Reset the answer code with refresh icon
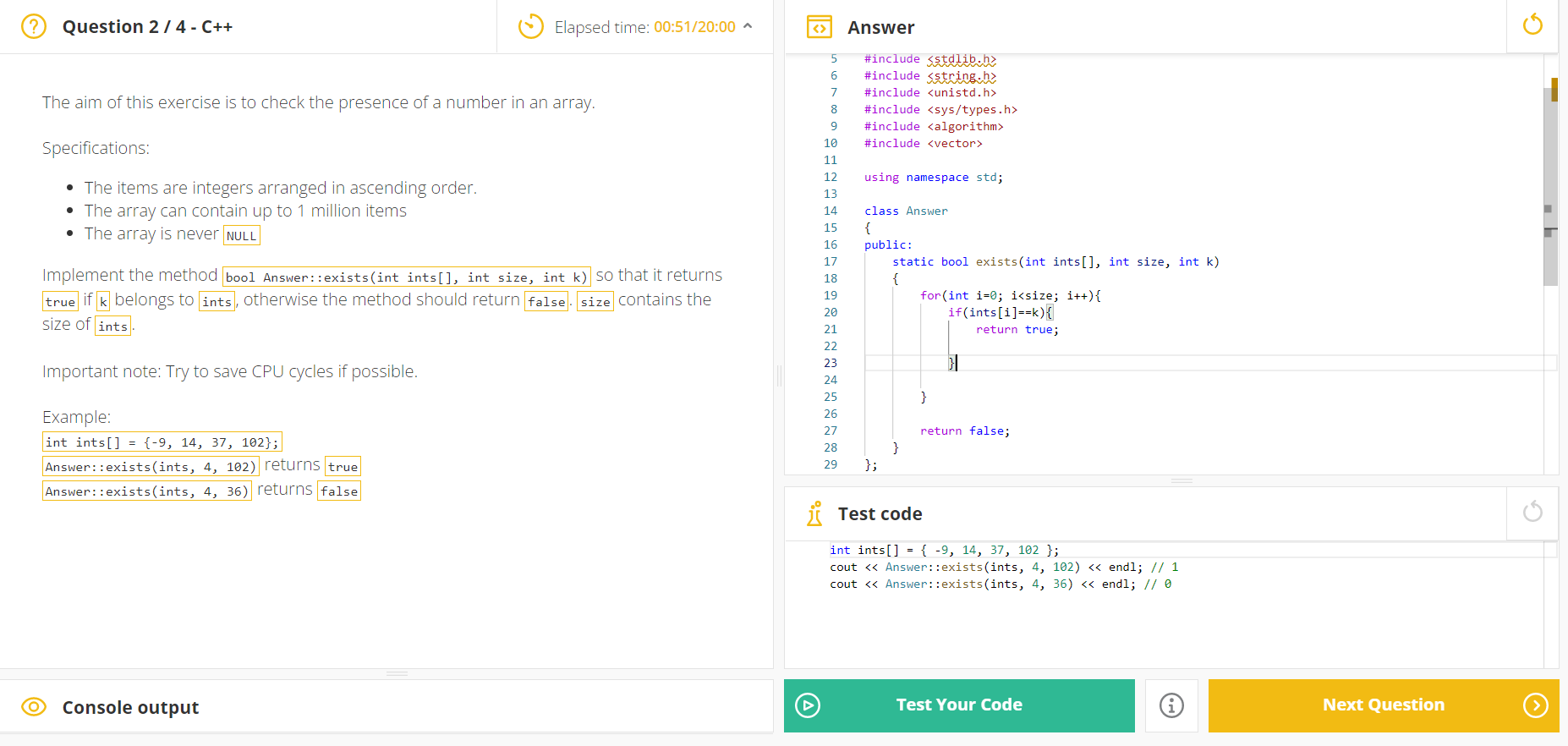 pyautogui.click(x=1532, y=25)
